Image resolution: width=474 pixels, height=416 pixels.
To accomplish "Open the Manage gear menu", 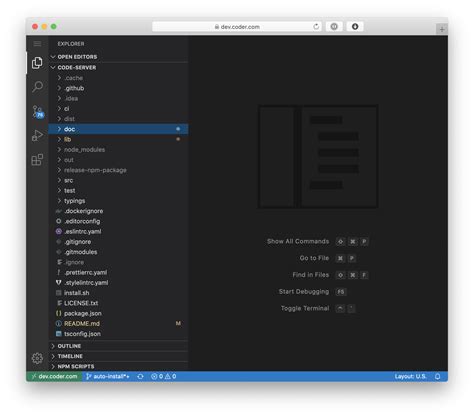I will (x=37, y=358).
